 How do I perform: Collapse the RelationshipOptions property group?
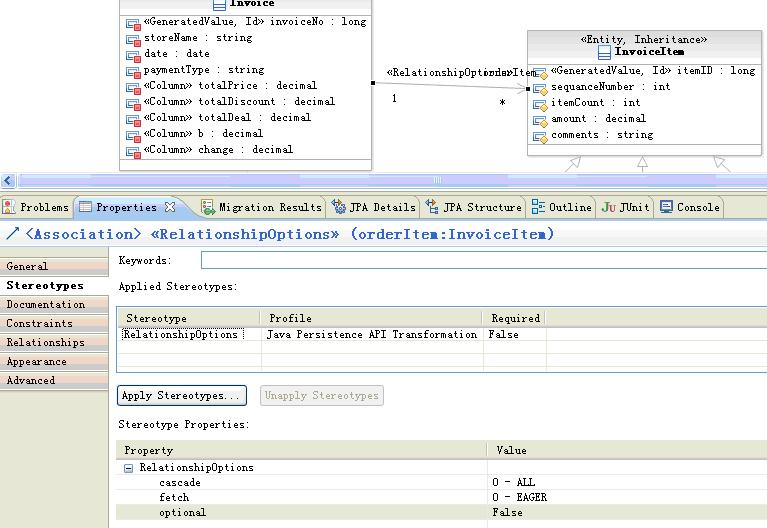(128, 468)
